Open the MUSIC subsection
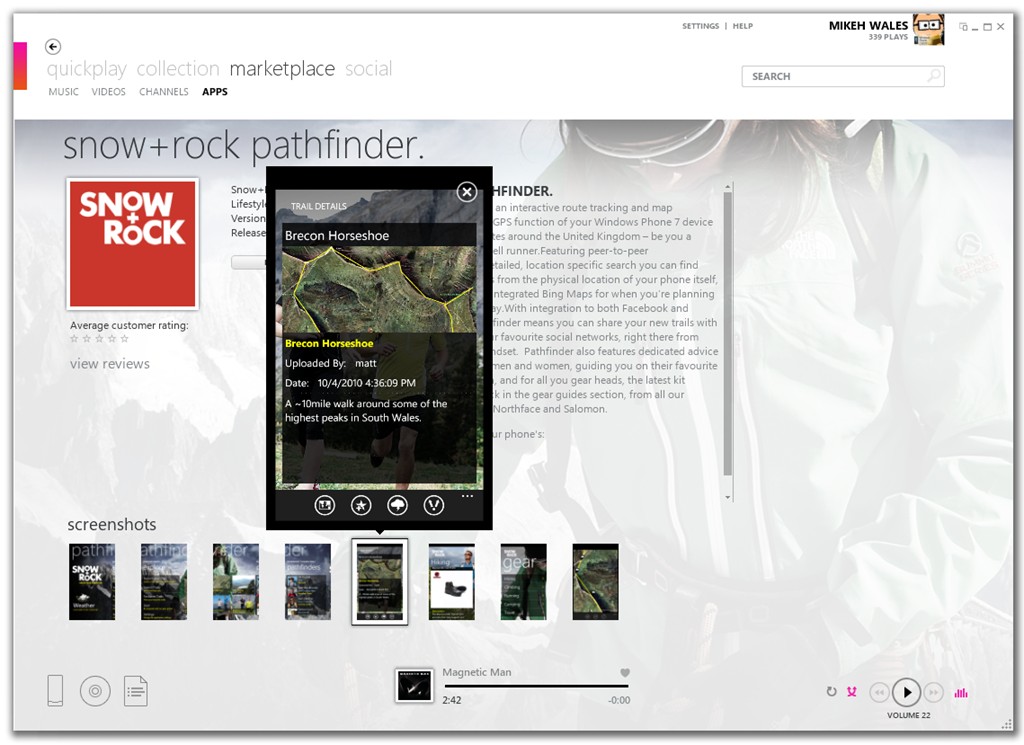The width and height of the screenshot is (1024, 745). (63, 92)
